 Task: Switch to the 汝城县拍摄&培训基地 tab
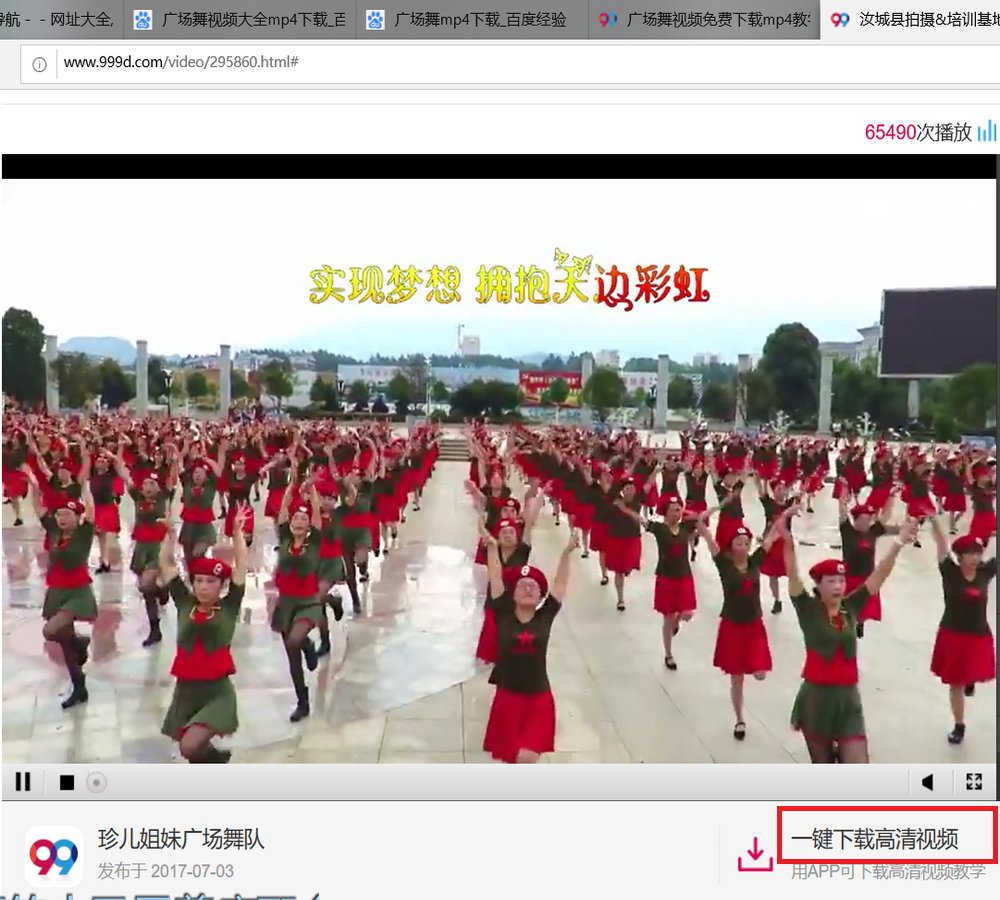point(920,19)
